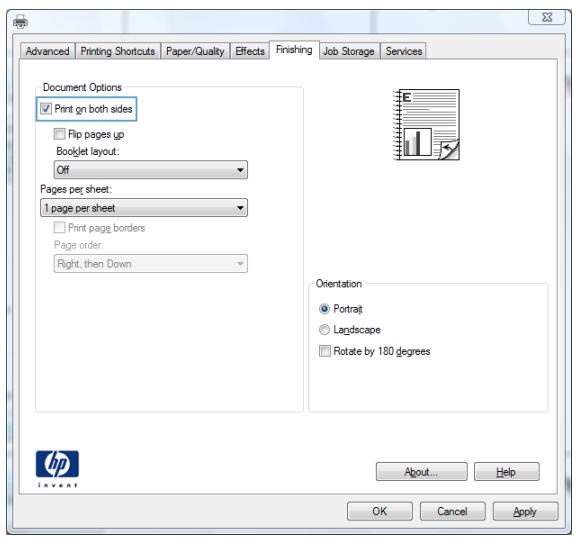Click the Booklet layout label

(x=88, y=151)
